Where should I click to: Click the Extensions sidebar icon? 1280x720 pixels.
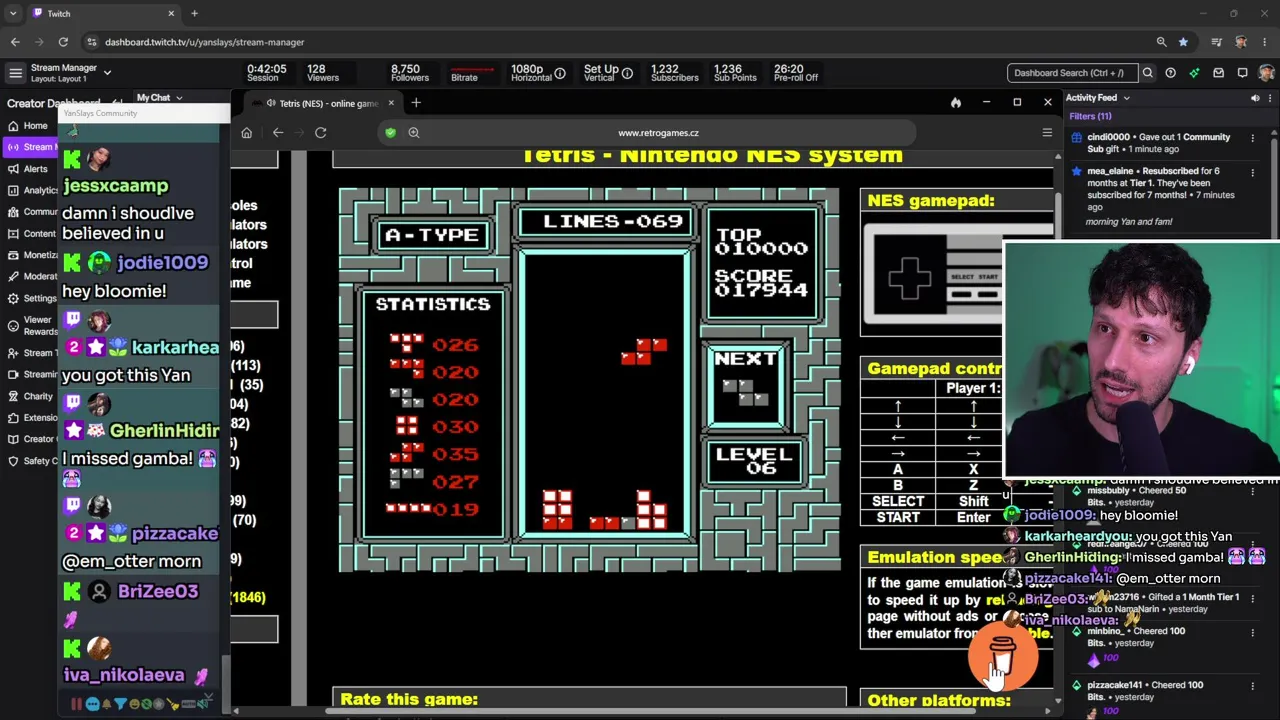(x=13, y=417)
